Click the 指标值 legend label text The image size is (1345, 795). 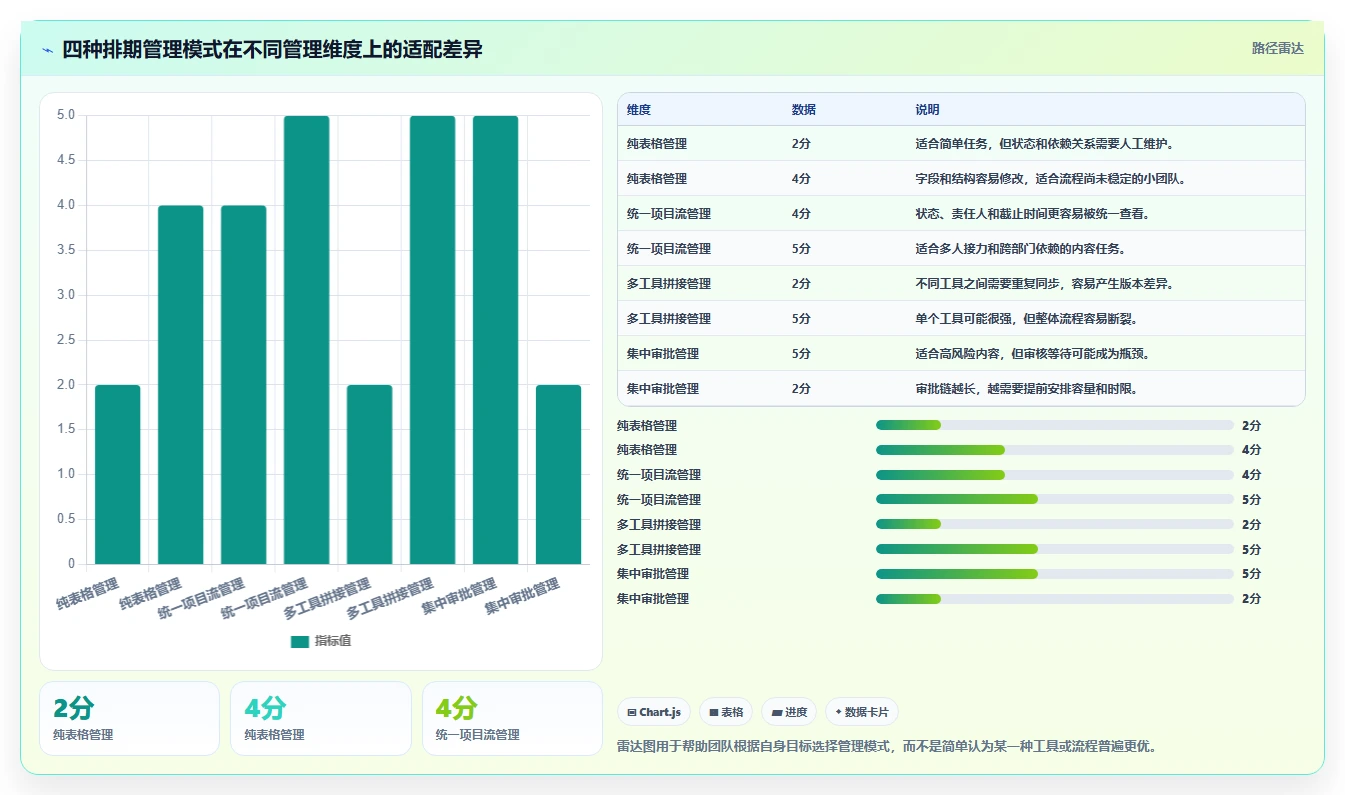[333, 641]
